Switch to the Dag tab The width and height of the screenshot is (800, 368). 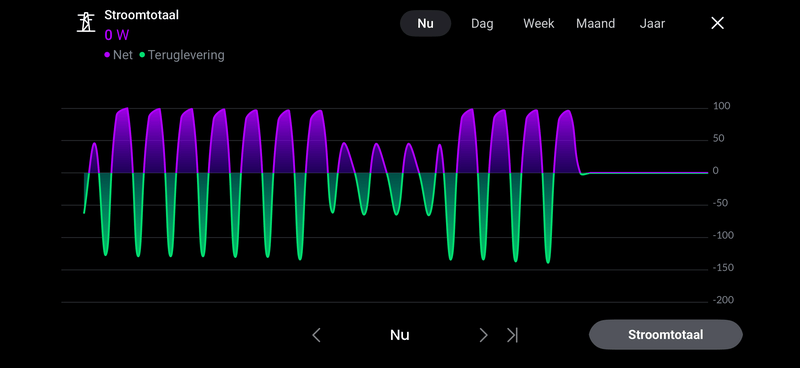pos(482,23)
